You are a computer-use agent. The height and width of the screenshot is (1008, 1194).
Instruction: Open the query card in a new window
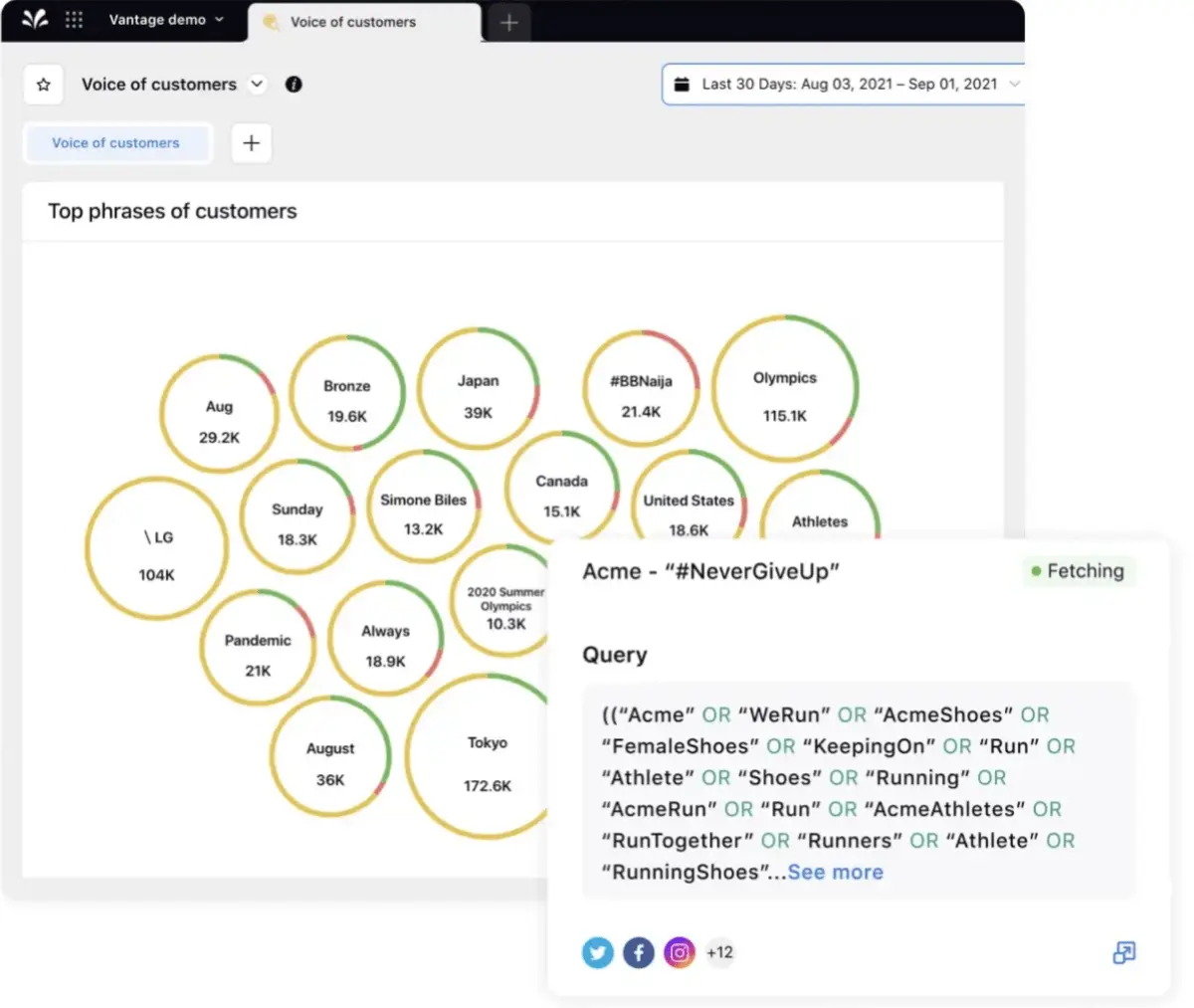point(1123,953)
